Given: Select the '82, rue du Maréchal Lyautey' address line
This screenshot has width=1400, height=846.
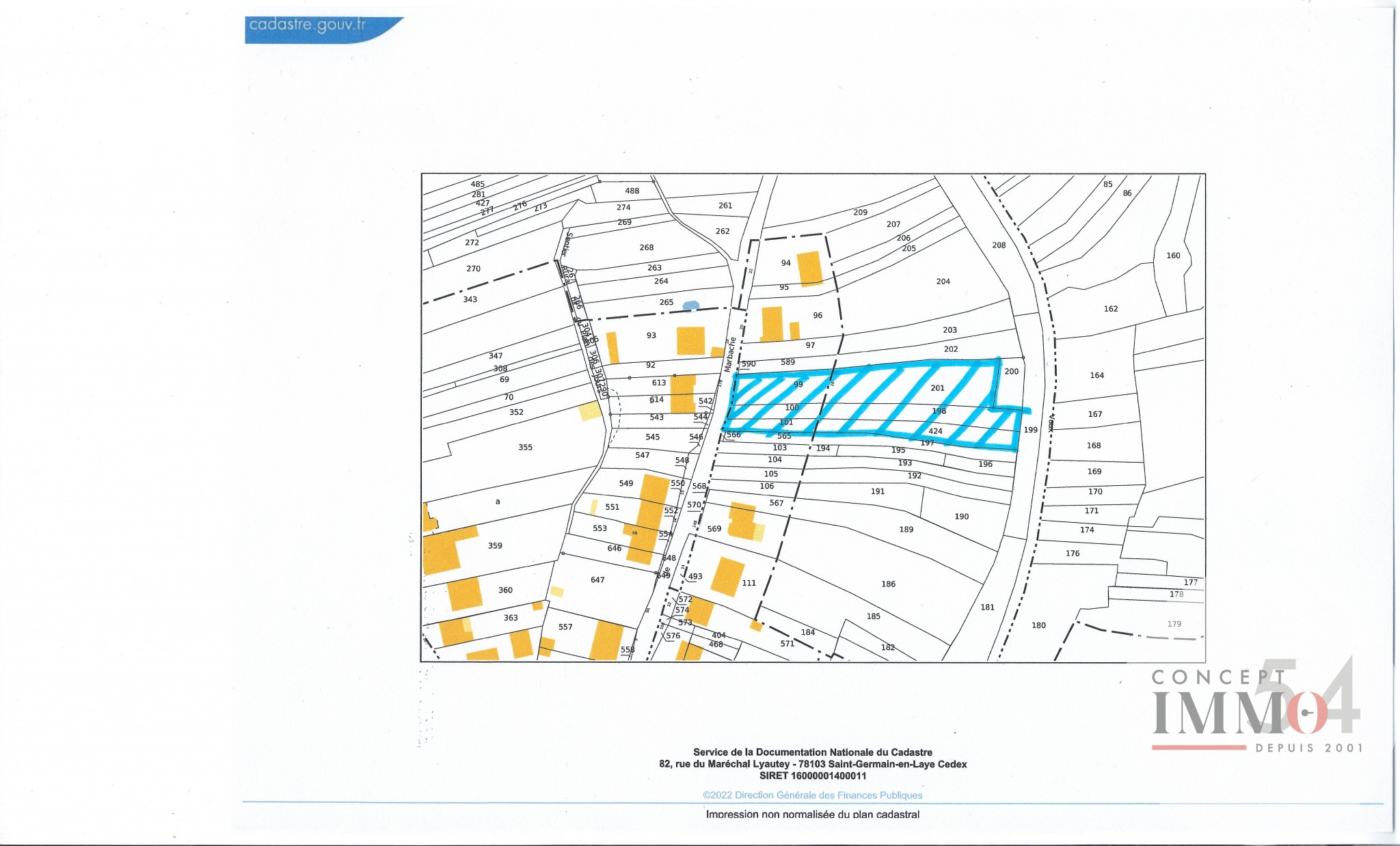Looking at the screenshot, I should [x=813, y=765].
